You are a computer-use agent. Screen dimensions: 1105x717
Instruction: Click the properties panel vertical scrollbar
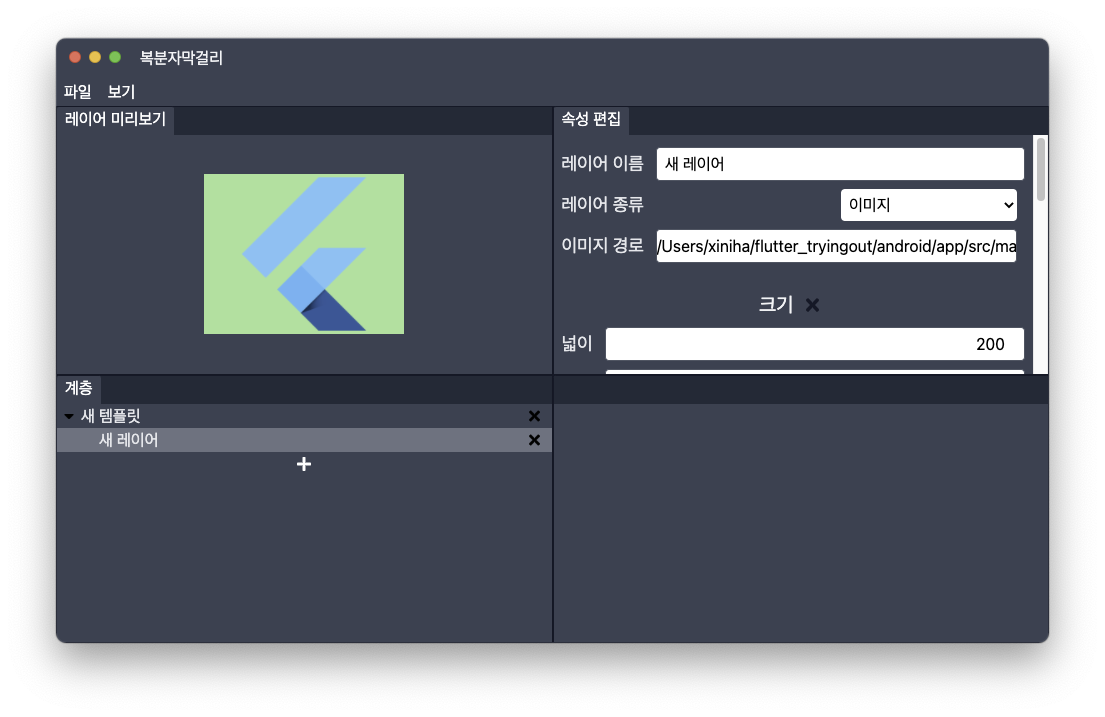click(x=1040, y=170)
